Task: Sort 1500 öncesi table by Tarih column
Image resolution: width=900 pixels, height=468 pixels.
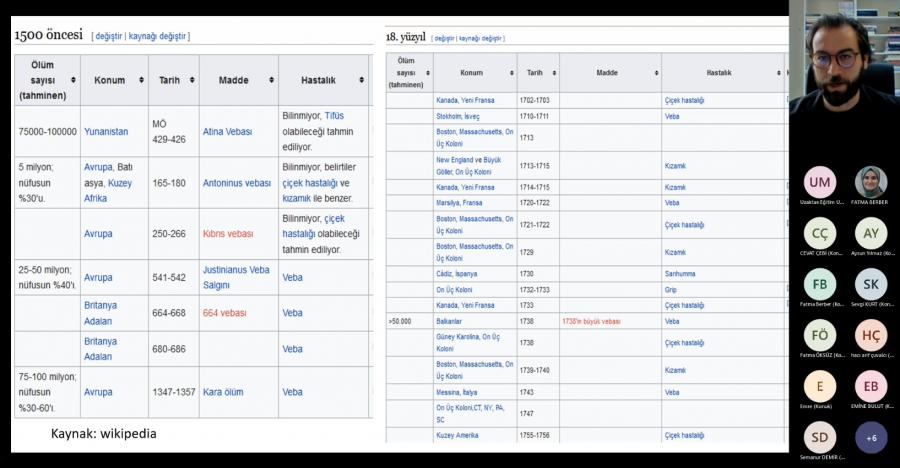Action: coord(190,80)
